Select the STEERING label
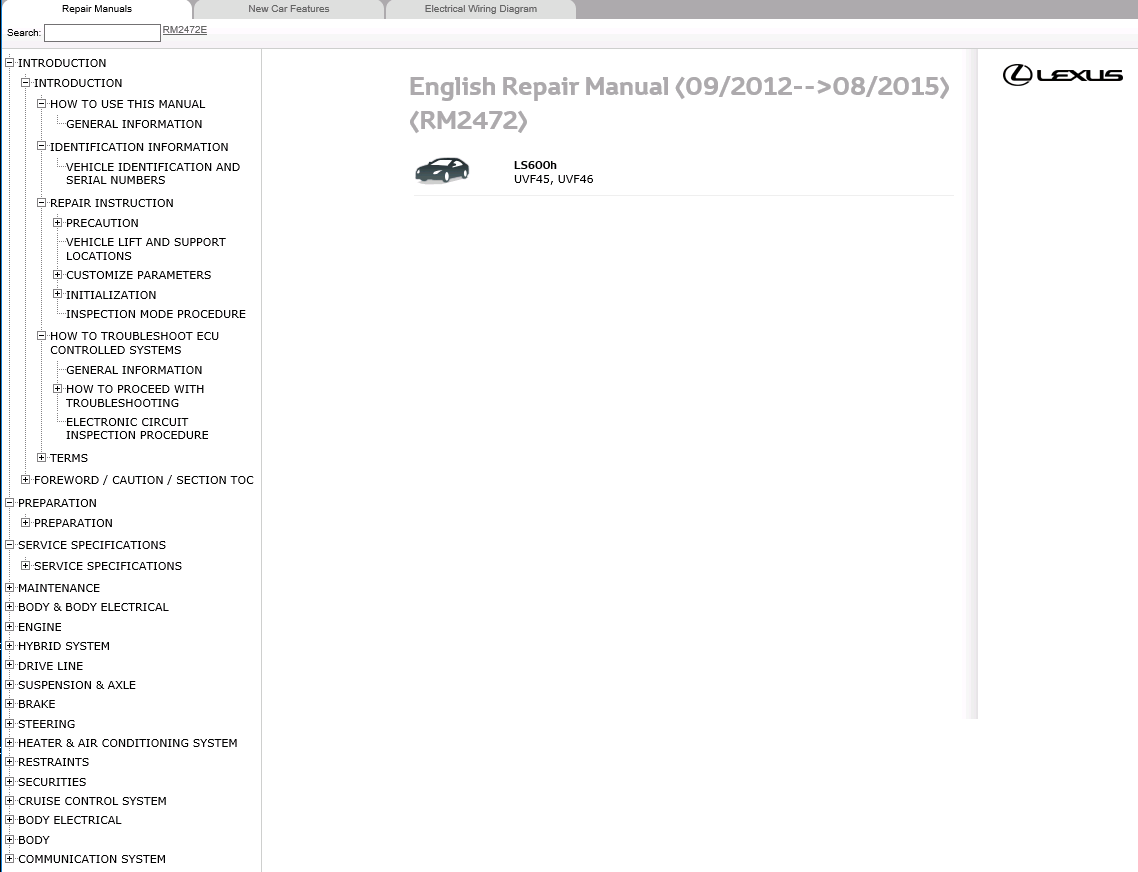This screenshot has width=1138, height=872. click(46, 724)
